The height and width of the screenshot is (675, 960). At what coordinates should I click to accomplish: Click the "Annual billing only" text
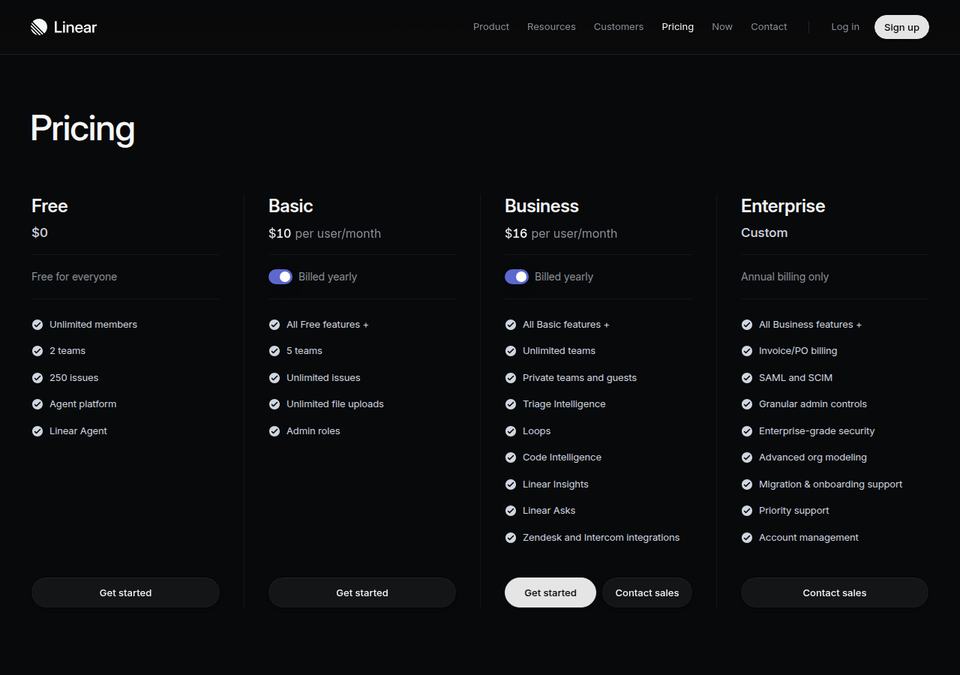pos(785,277)
